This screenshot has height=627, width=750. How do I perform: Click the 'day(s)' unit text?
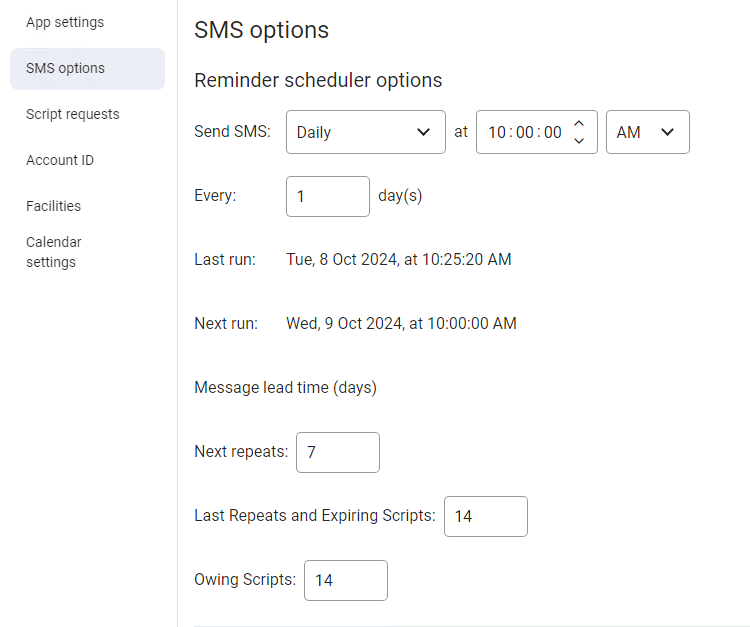[x=400, y=196]
